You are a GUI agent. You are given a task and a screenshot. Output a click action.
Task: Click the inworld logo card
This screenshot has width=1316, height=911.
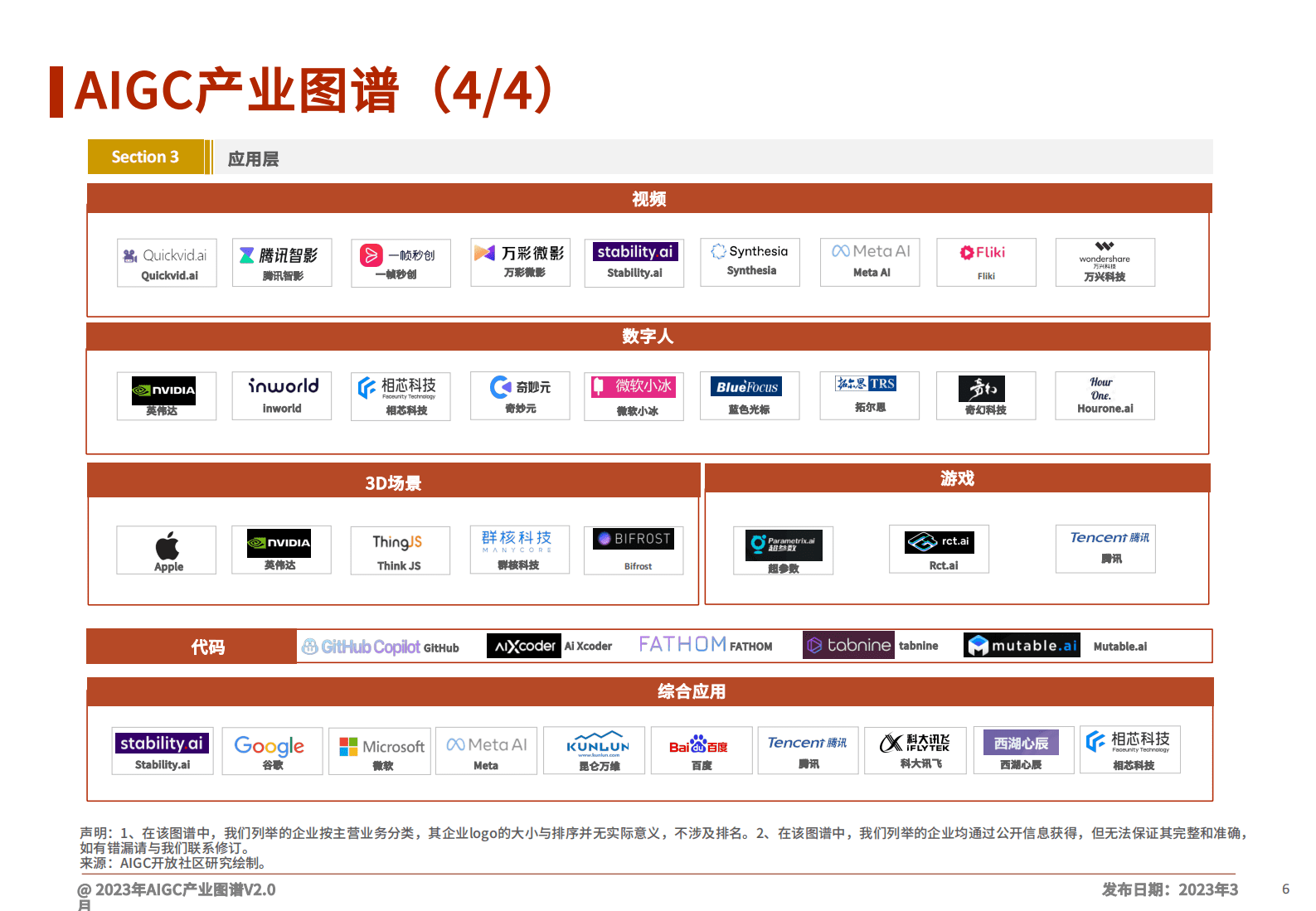click(x=282, y=395)
